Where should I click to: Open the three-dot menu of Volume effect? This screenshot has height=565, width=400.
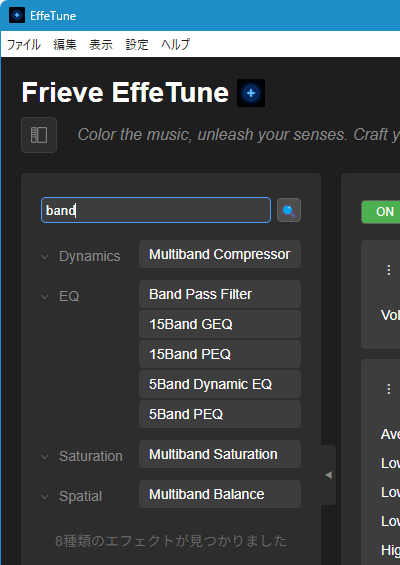pyautogui.click(x=388, y=270)
